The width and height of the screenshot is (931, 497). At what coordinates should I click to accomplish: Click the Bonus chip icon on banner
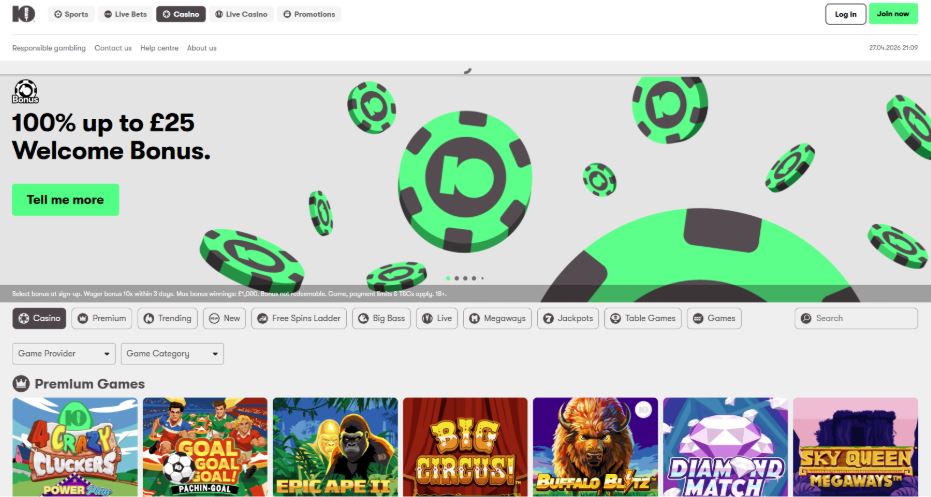[x=26, y=92]
